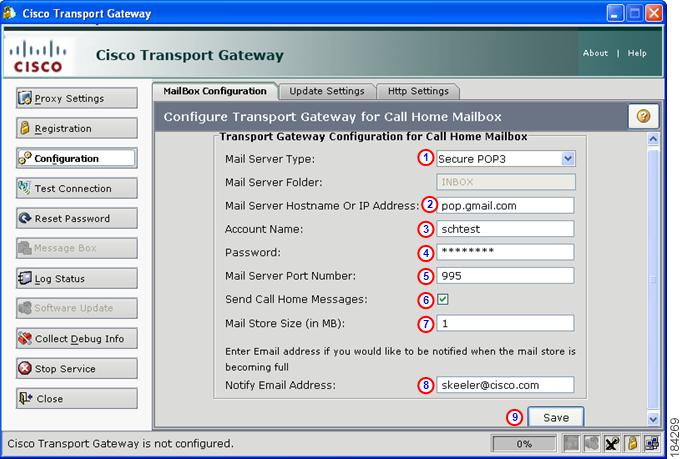This screenshot has height=459, width=683.
Task: Click the Close door icon
Action: coord(25,398)
